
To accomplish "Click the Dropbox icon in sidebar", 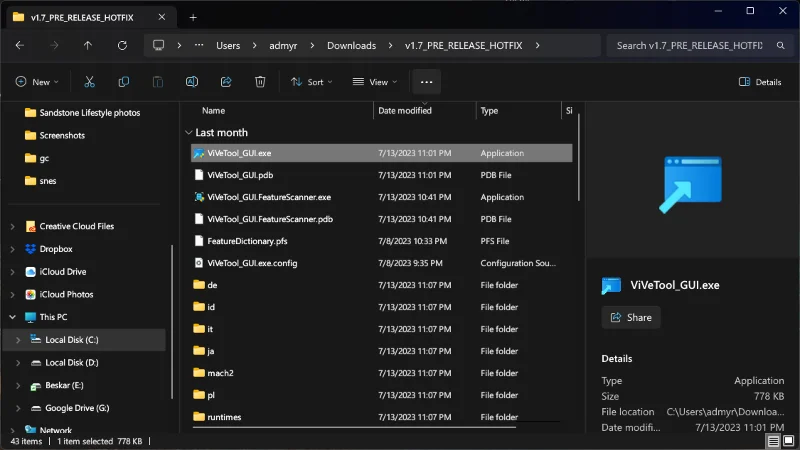I will coord(31,249).
